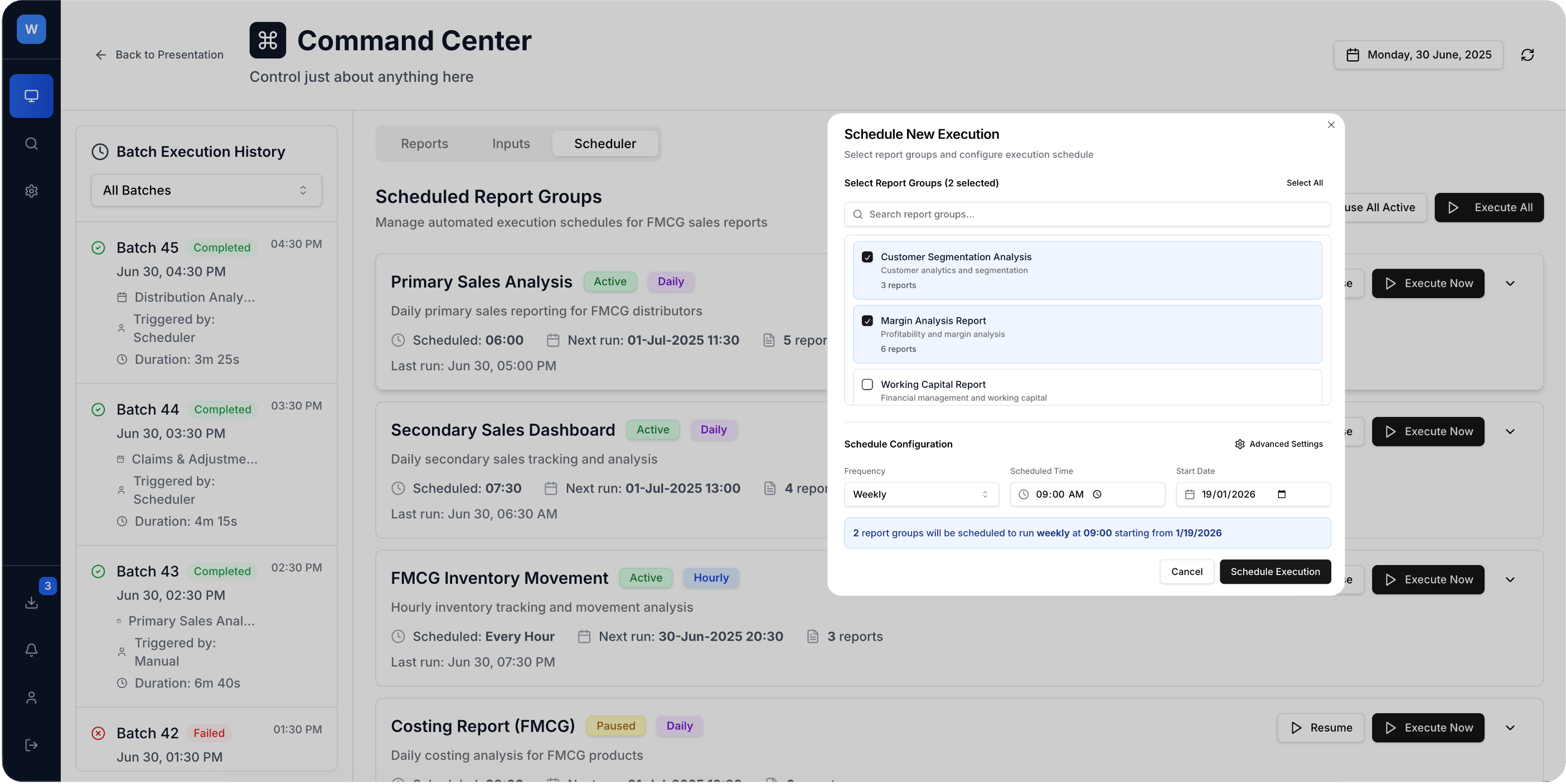The height and width of the screenshot is (784, 1566).
Task: Open the notifications bell in the sidebar
Action: coord(31,650)
